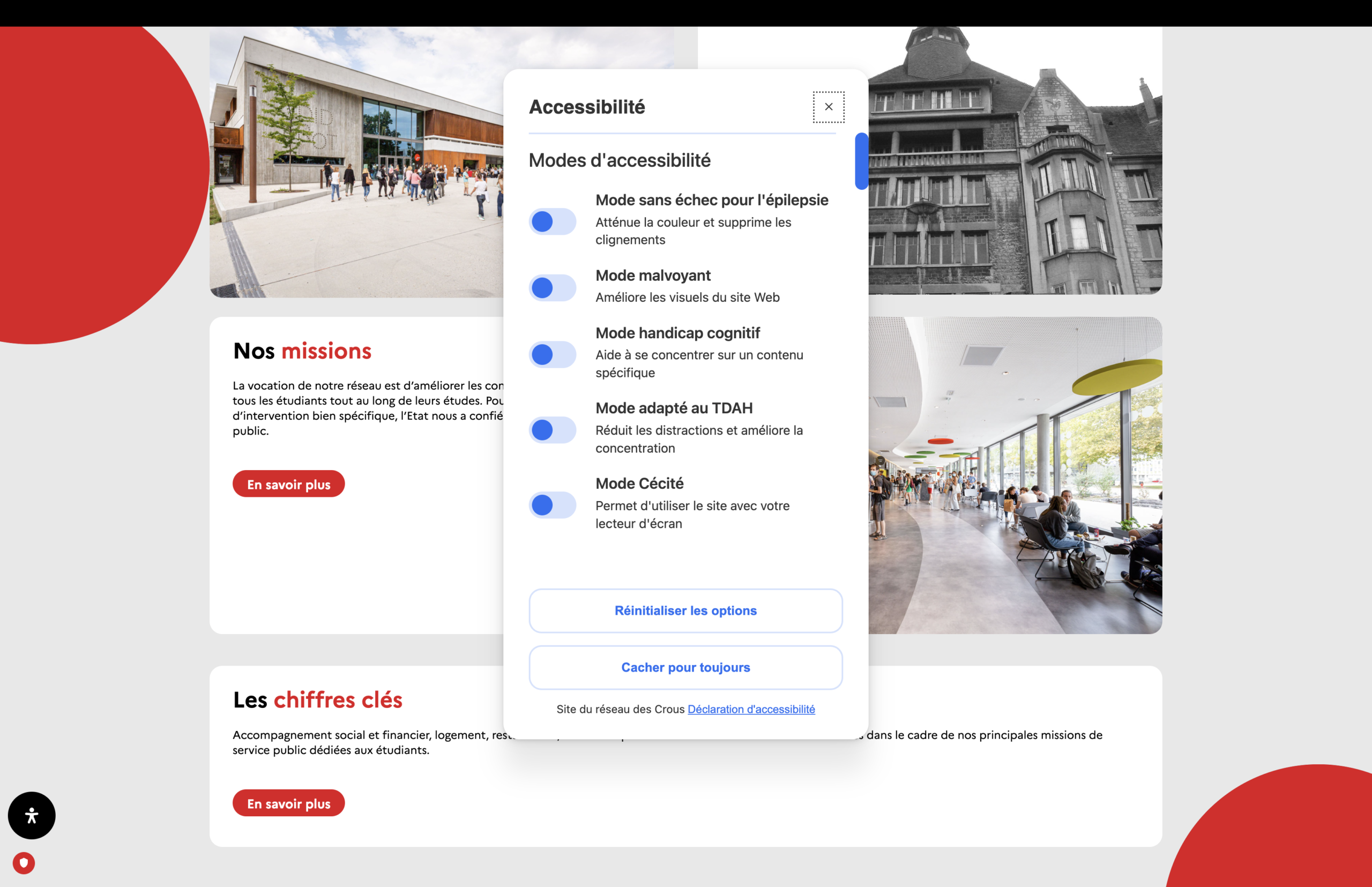
Task: Click the Modes d'accessibilité heading
Action: [x=620, y=160]
